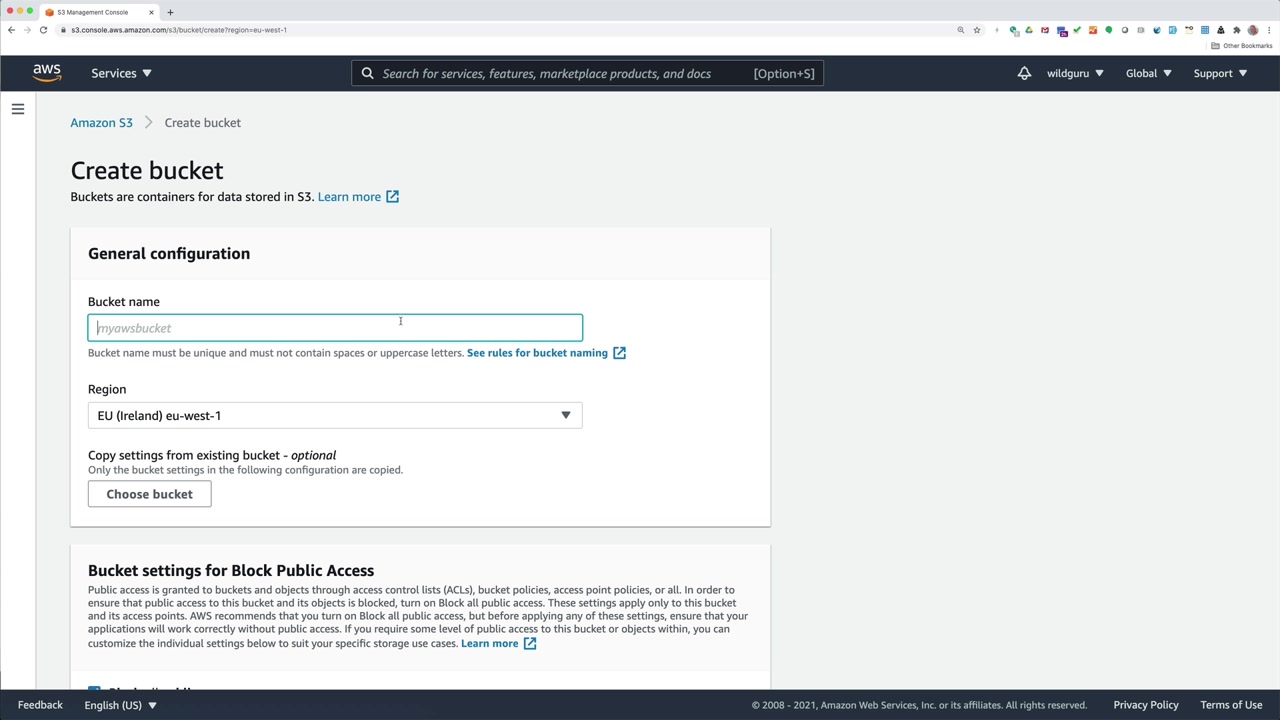
Task: Open the Gmail extension icon
Action: tap(1045, 30)
